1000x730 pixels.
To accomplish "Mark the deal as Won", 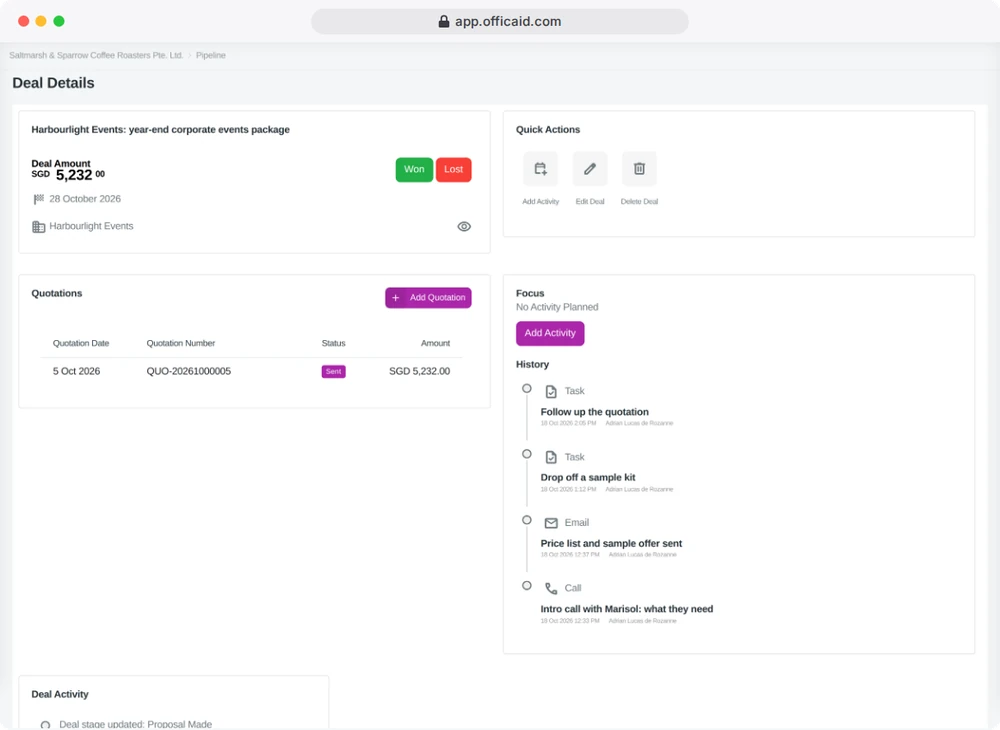I will (x=414, y=170).
